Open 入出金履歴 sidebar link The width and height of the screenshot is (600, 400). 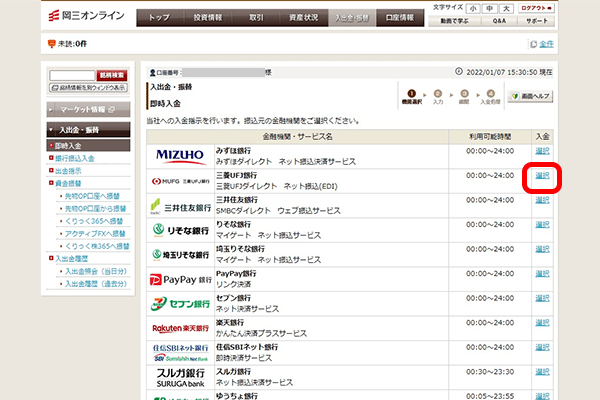pos(72,259)
